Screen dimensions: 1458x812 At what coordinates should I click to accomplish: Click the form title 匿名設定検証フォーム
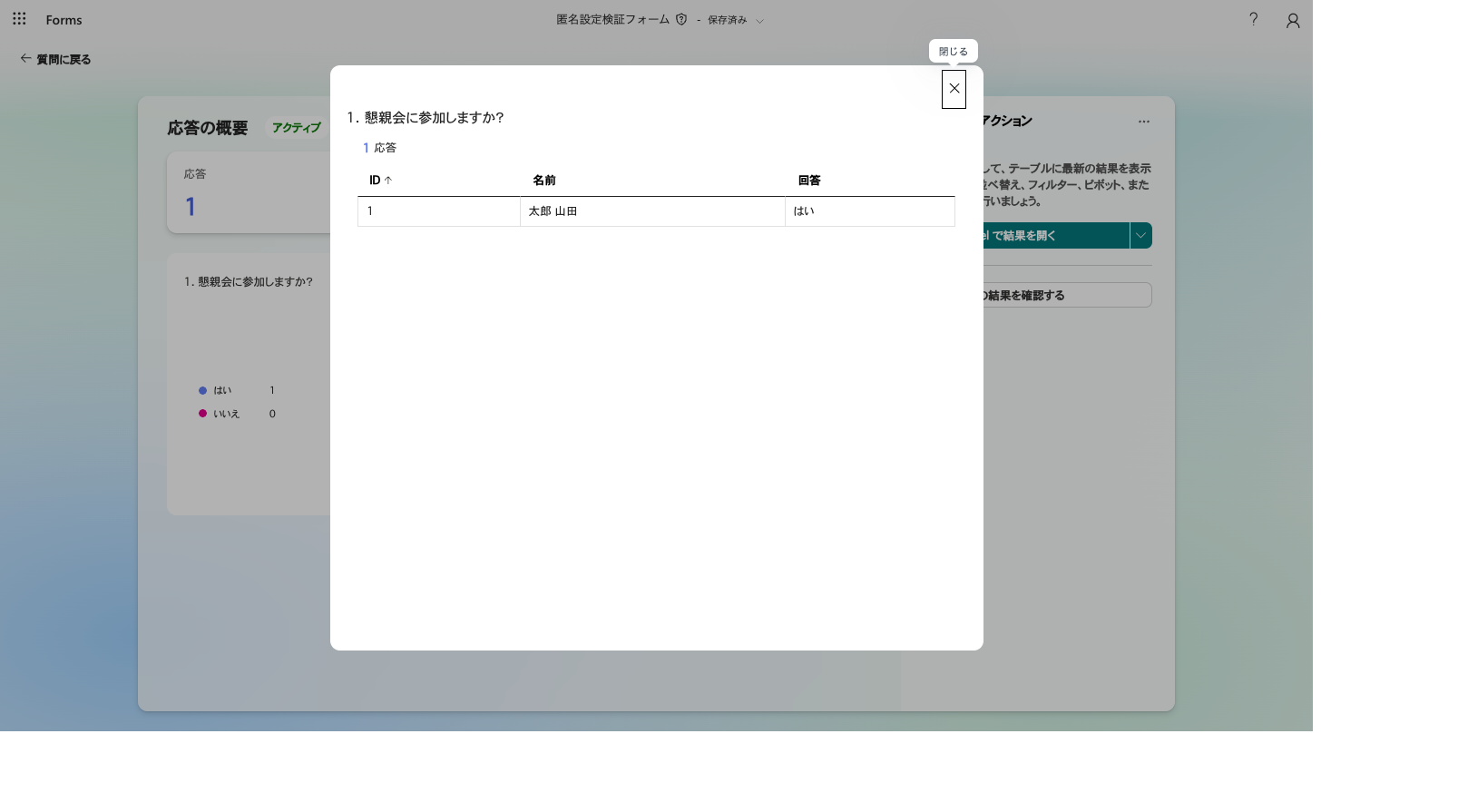click(612, 19)
